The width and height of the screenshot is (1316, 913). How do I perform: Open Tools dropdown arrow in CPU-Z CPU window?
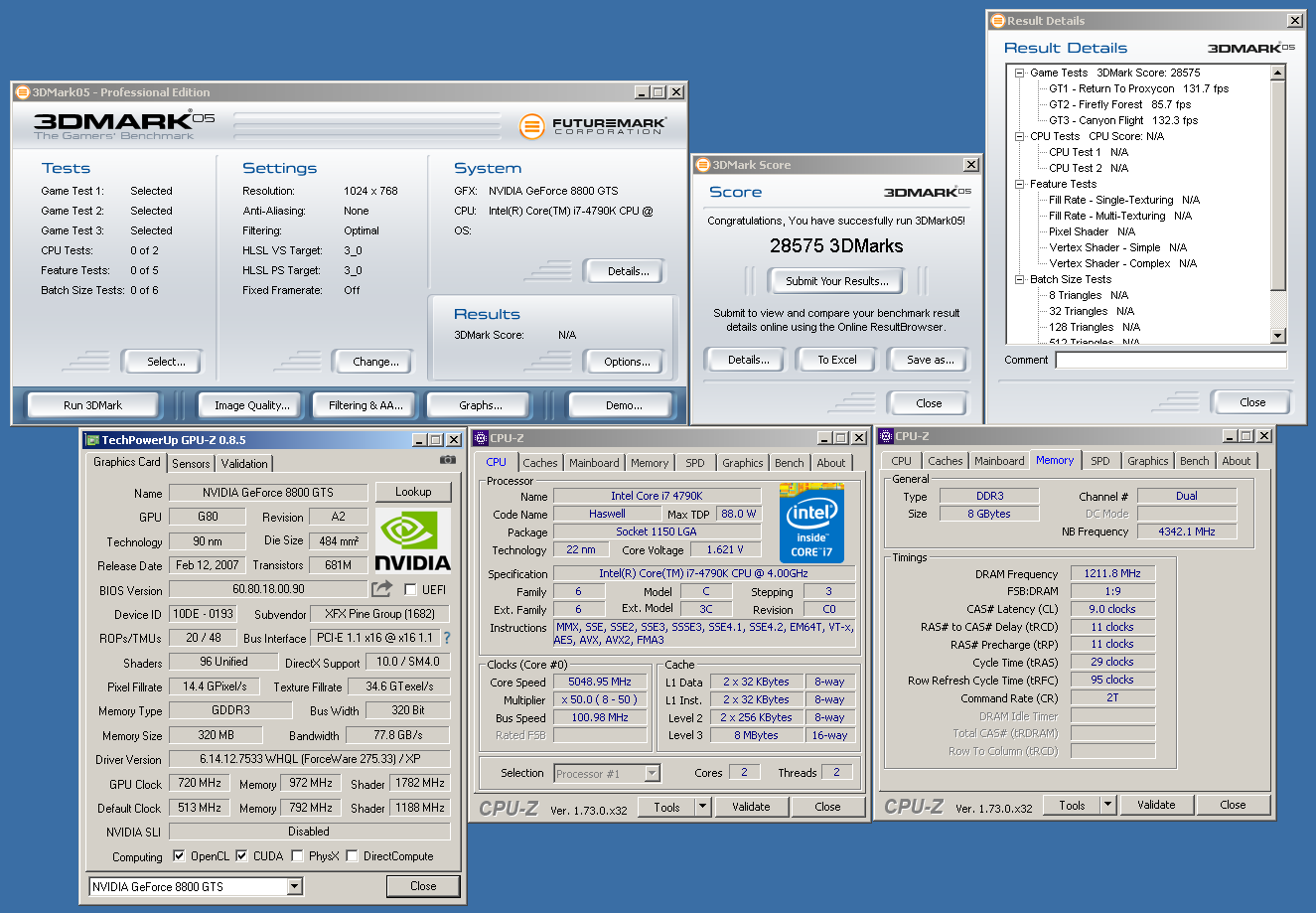click(x=703, y=807)
